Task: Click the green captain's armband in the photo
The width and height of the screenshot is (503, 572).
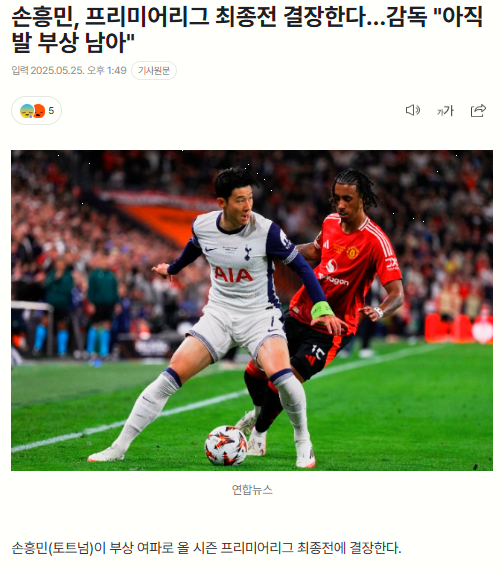Action: pyautogui.click(x=322, y=309)
